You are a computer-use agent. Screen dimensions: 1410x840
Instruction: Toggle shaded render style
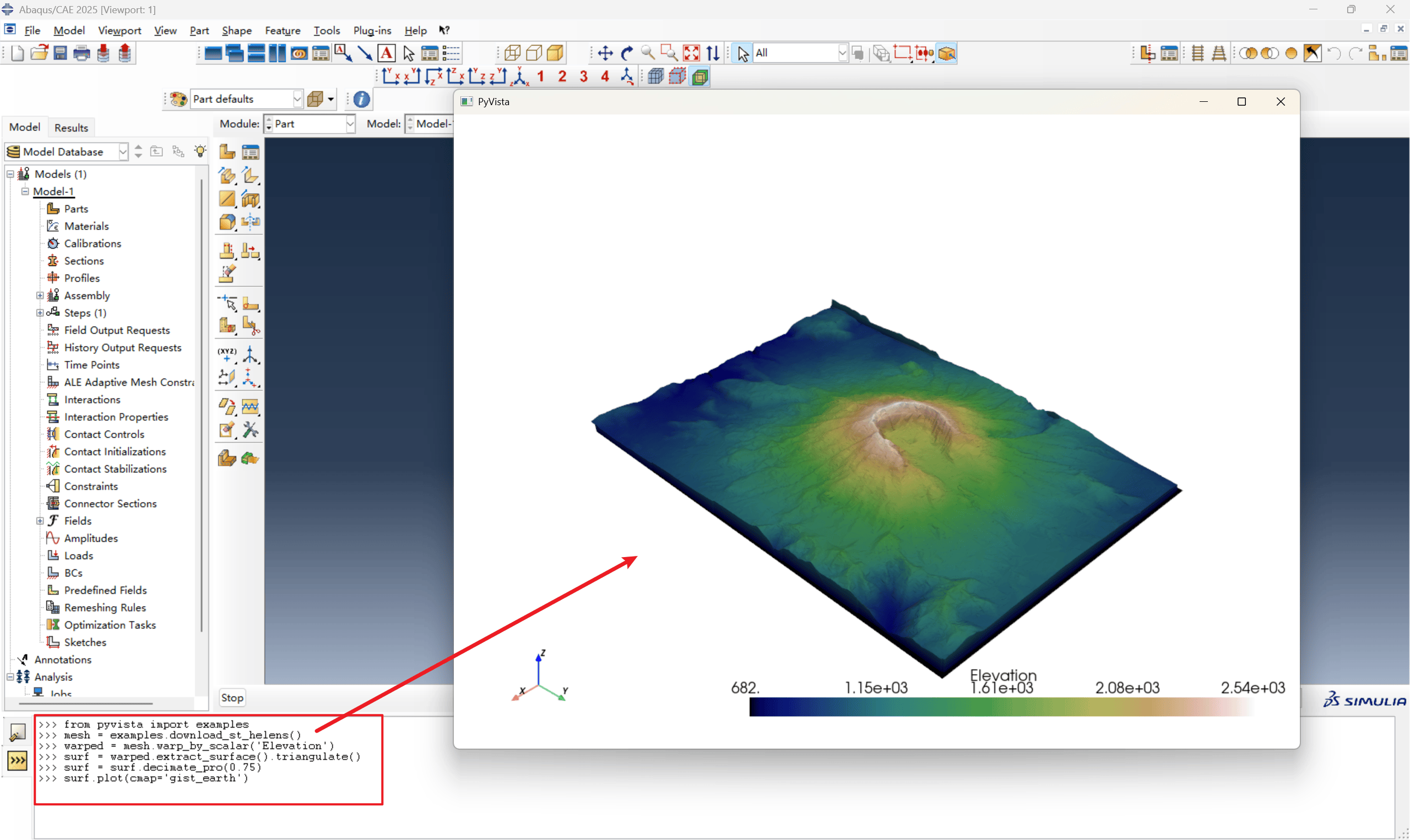pos(556,53)
